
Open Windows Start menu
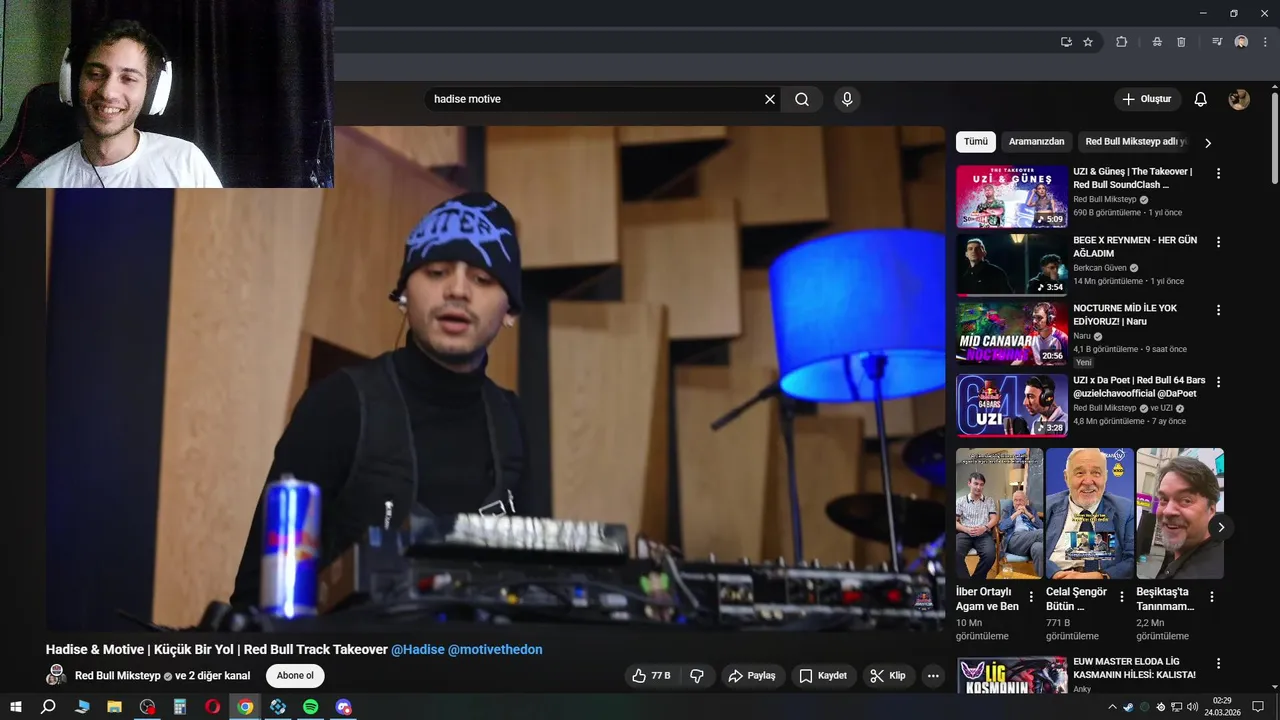click(16, 707)
